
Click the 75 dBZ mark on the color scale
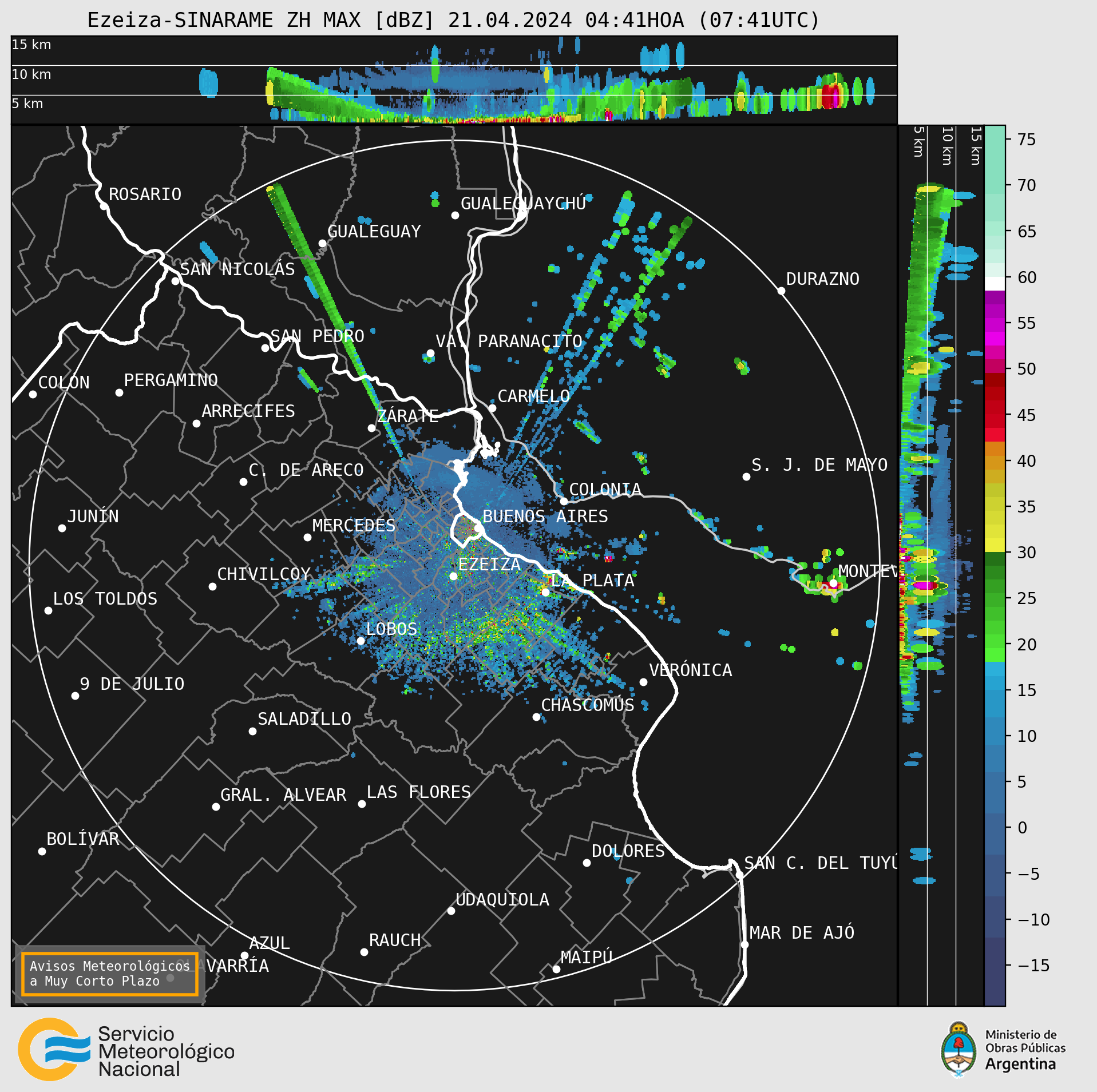1027,140
